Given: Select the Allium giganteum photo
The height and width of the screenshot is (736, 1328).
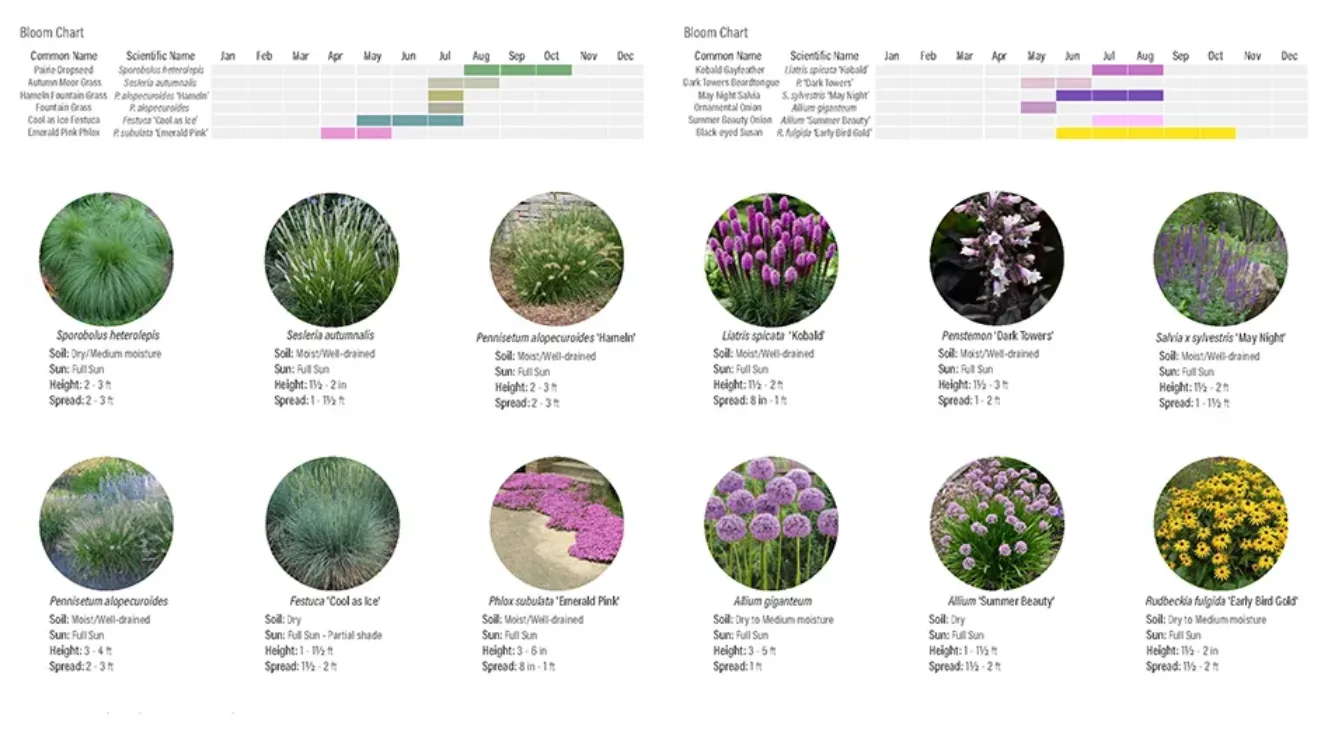Looking at the screenshot, I should coord(772,523).
